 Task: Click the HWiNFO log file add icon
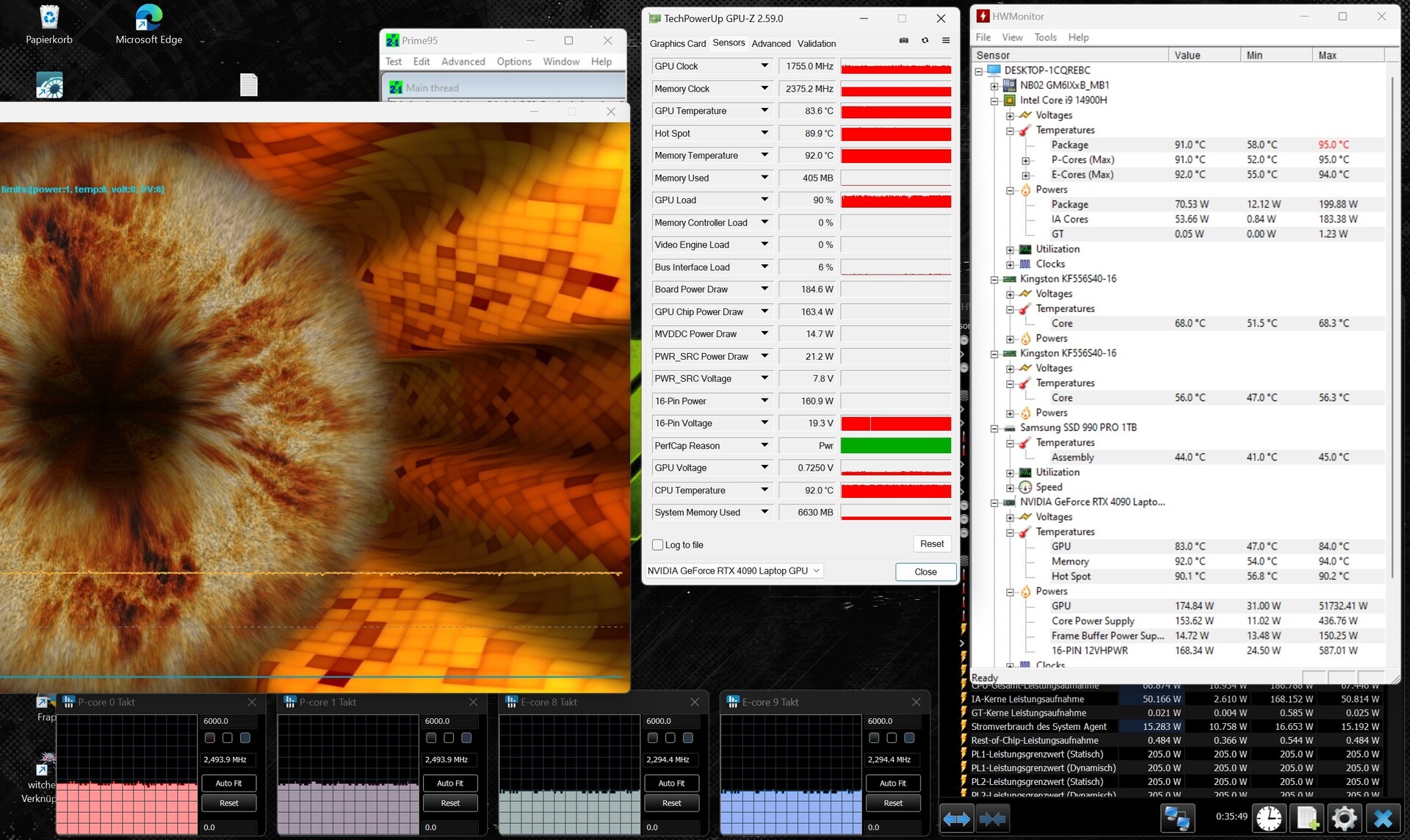tap(1307, 818)
